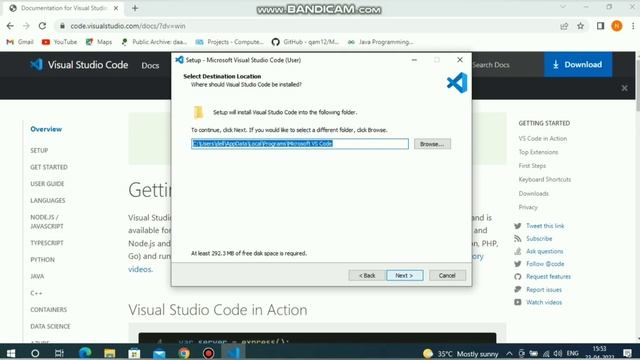The width and height of the screenshot is (640, 360).
Task: Expand the NODE.JS / JAVASCRIPT sidebar section
Action: coord(47,222)
